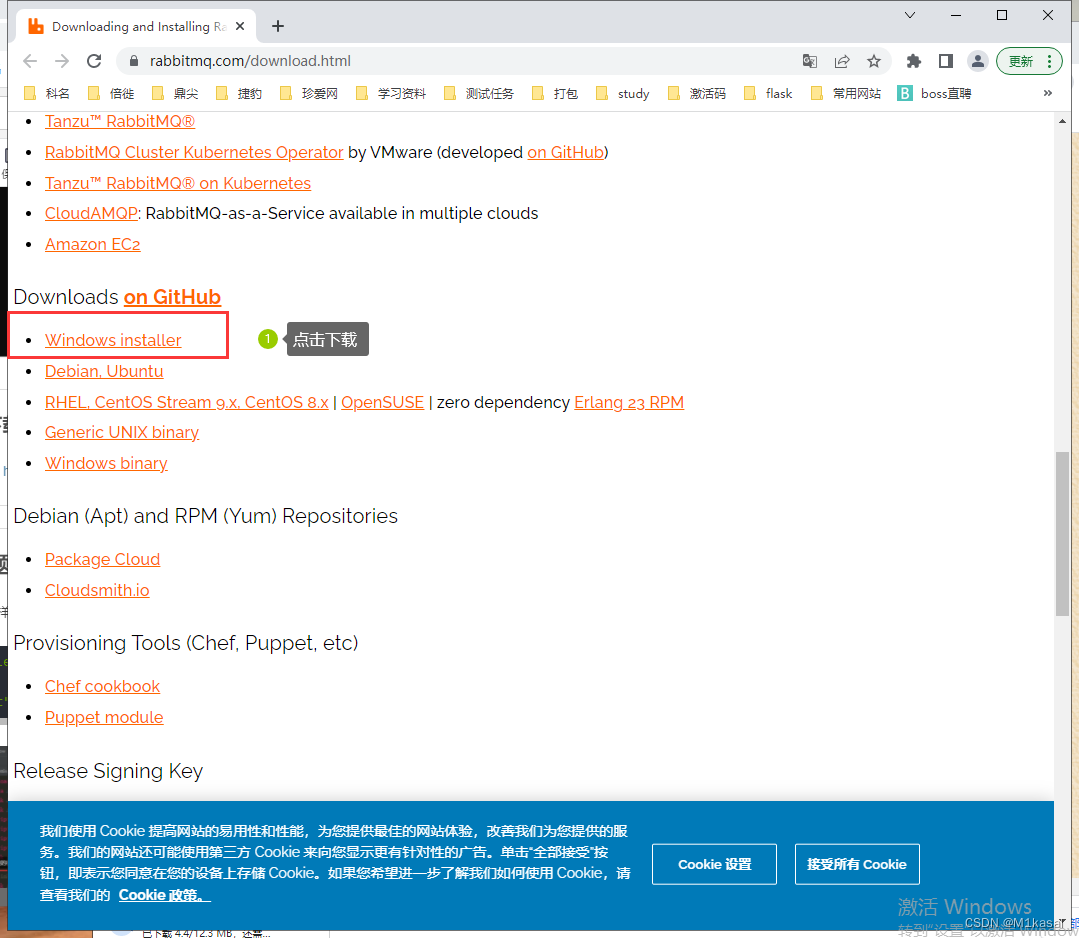The width and height of the screenshot is (1079, 938).
Task: Open the extensions puzzle icon
Action: [913, 61]
